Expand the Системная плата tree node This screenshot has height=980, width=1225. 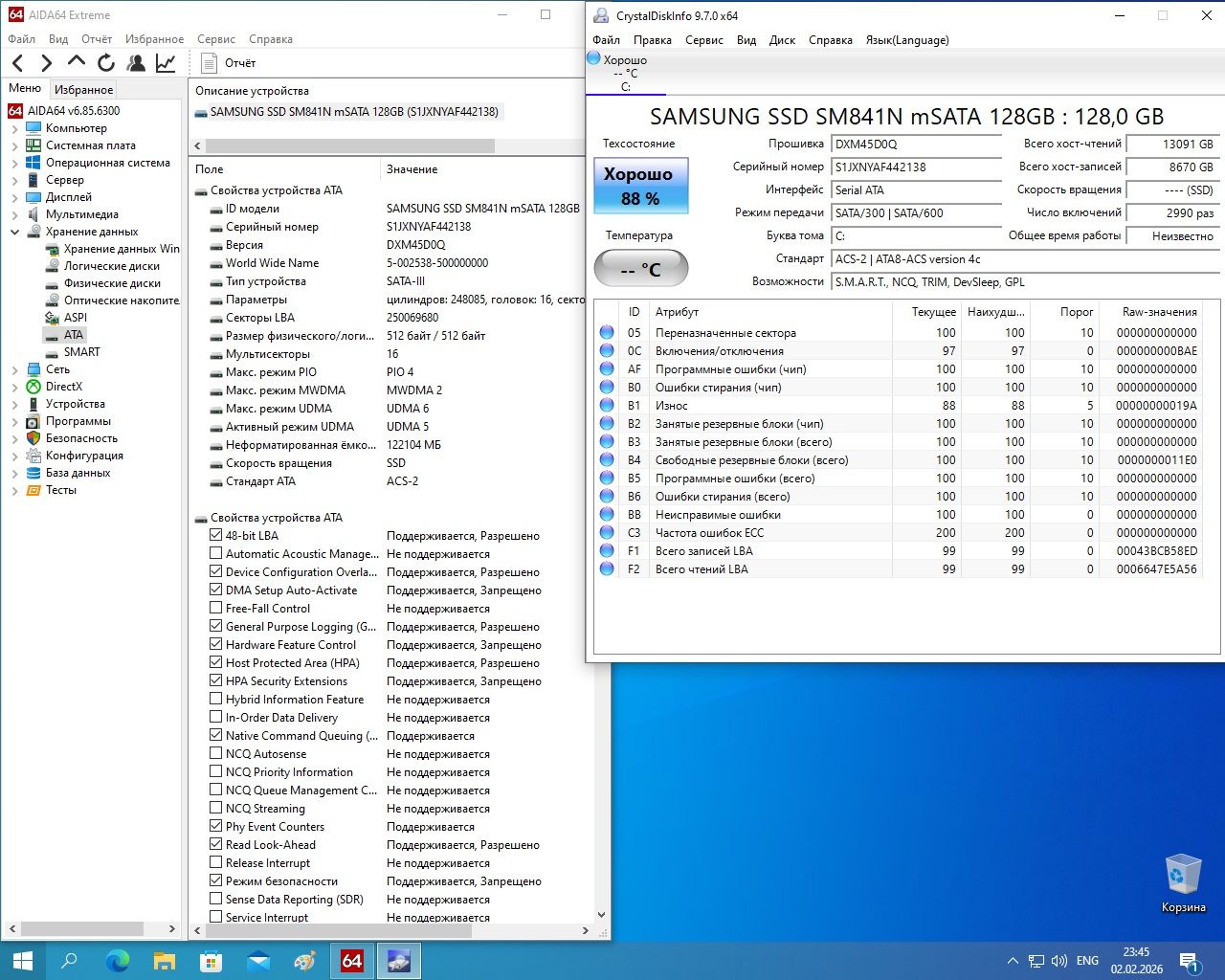point(14,145)
